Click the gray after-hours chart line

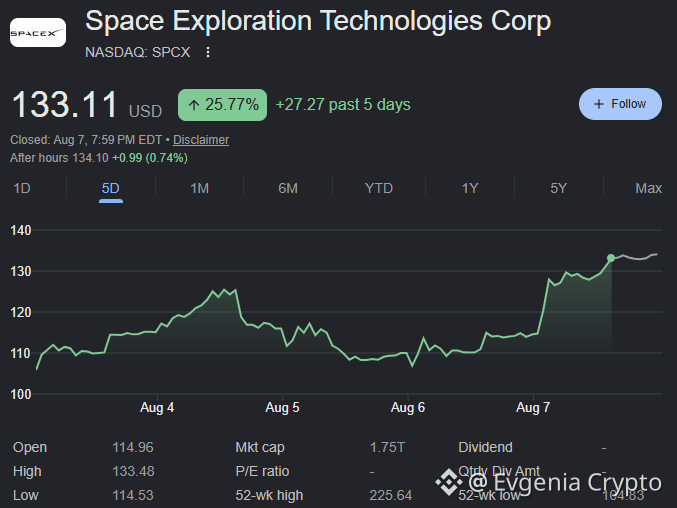[x=635, y=257]
